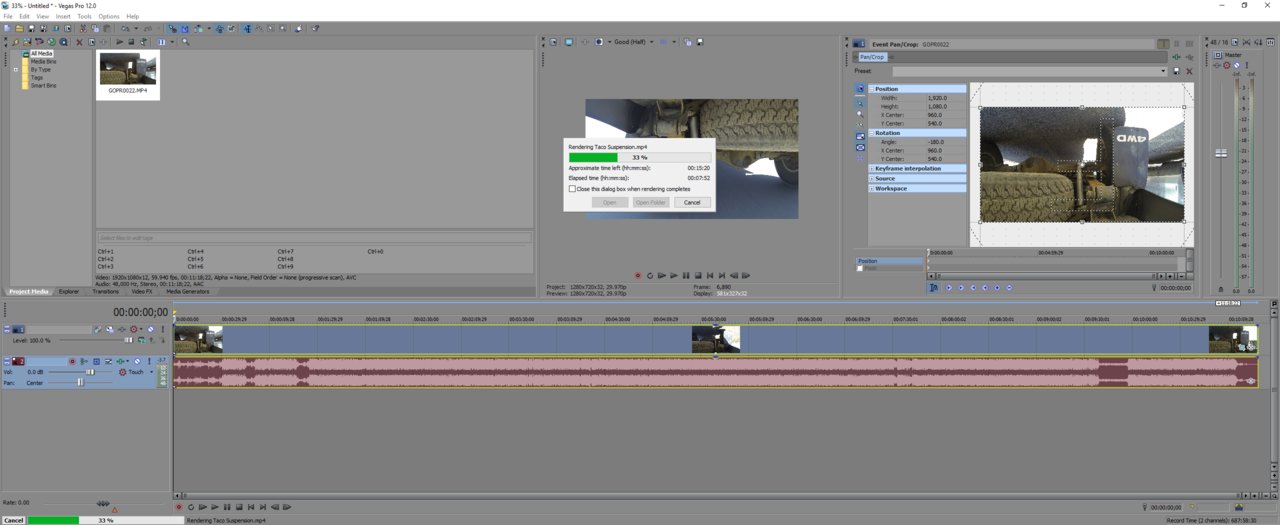Open the audio track Touch automation dropdown
1280x525 pixels.
pos(151,372)
